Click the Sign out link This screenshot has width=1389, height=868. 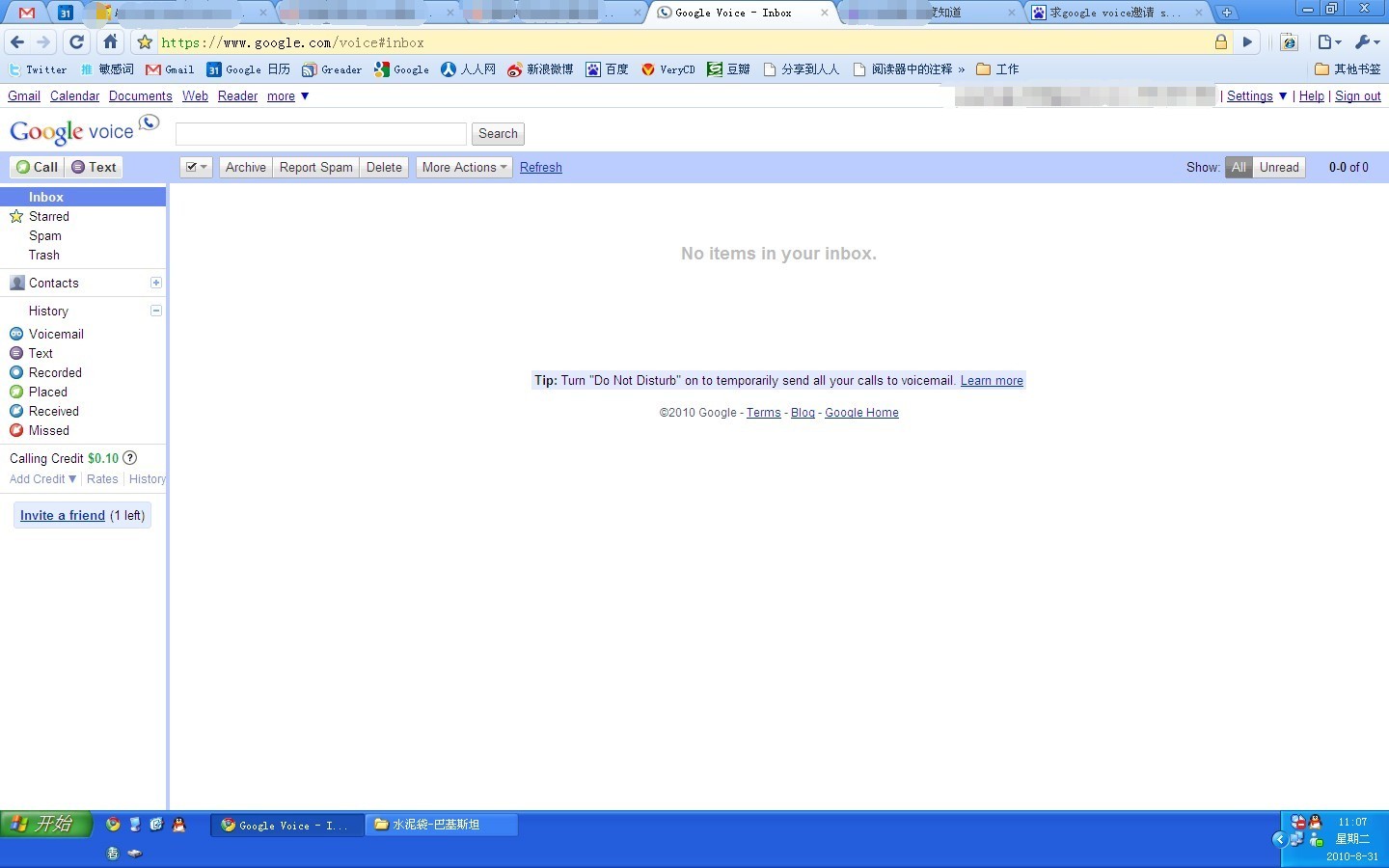(x=1358, y=96)
